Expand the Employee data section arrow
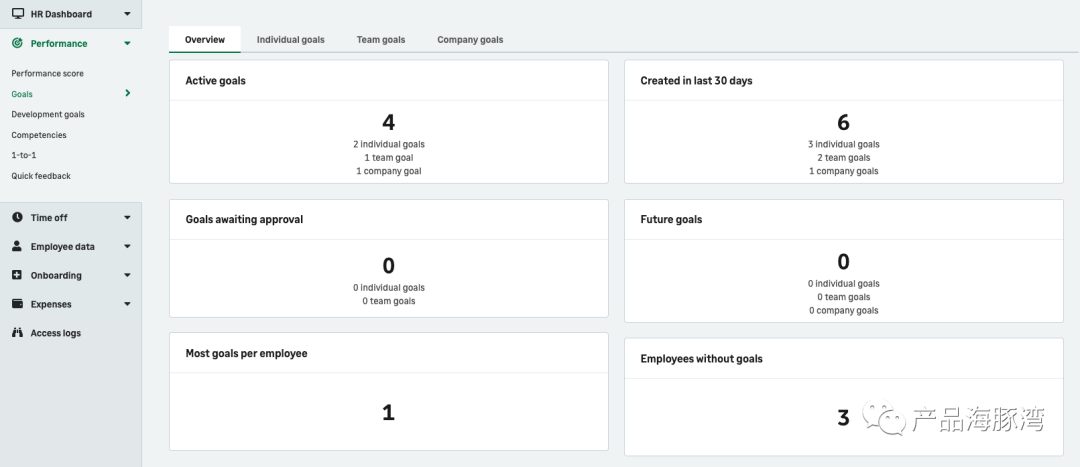 pos(127,246)
